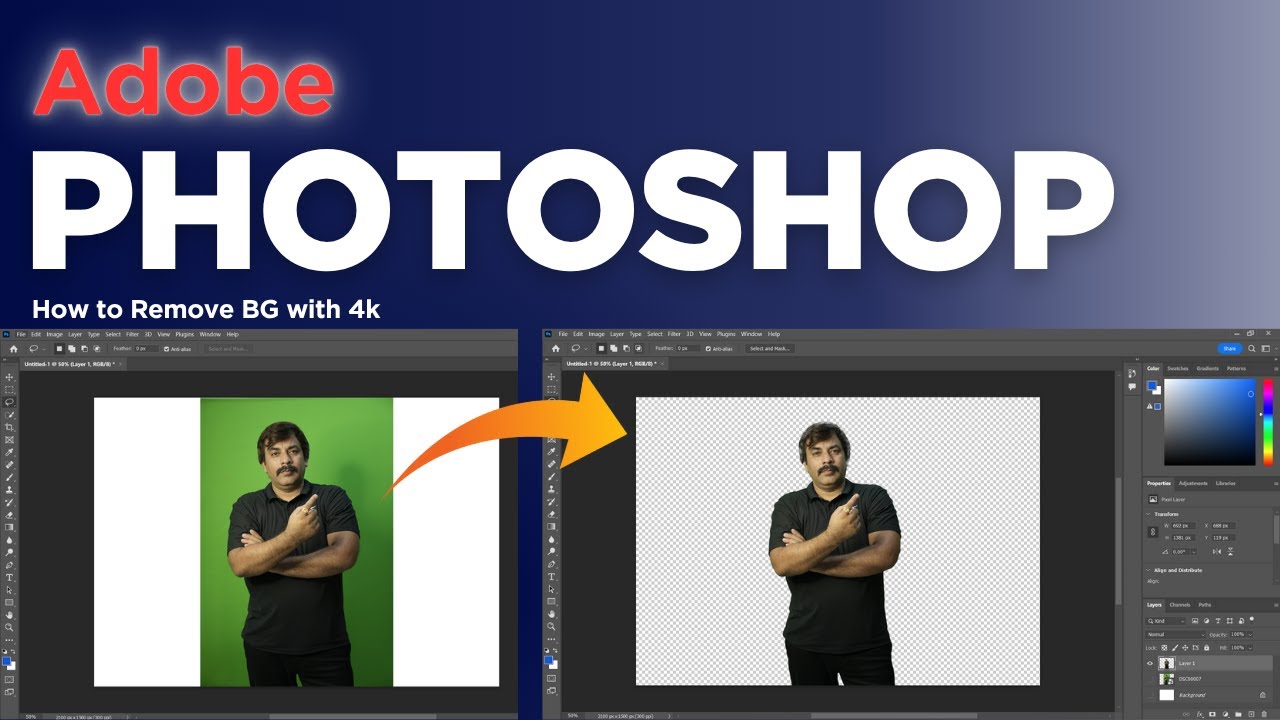Show the Background layer via visibility box
Screen dimensions: 1280x720
click(1150, 695)
